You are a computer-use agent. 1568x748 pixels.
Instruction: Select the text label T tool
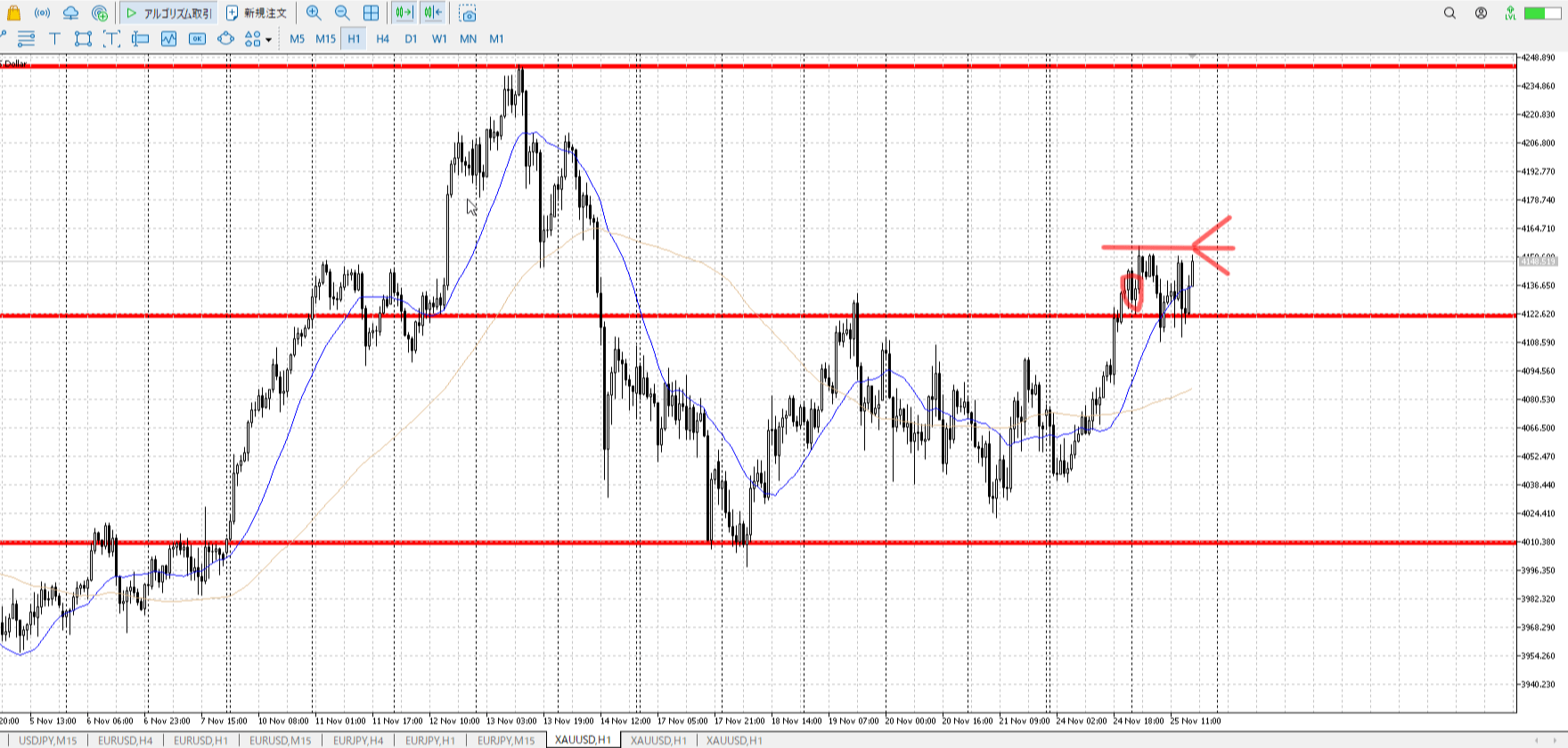tap(54, 38)
